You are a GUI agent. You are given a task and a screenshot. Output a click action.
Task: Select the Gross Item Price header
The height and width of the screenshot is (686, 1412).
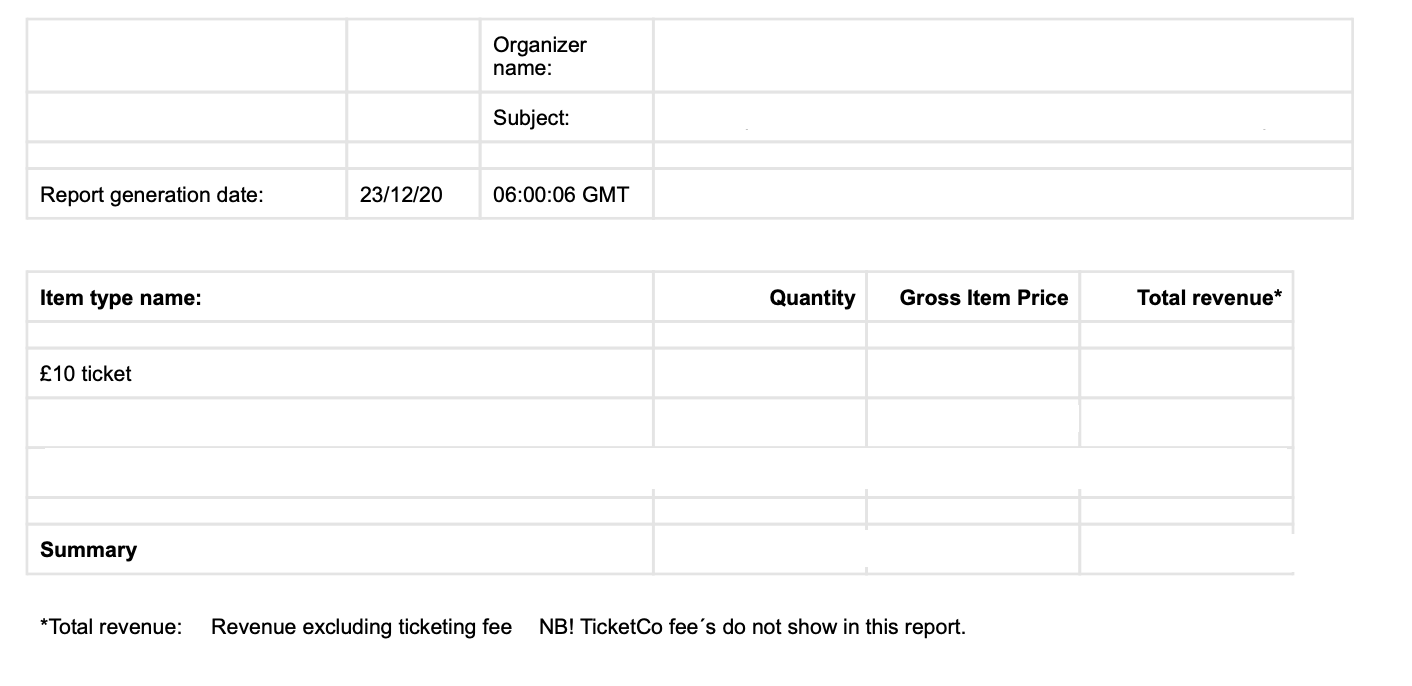pos(973,297)
